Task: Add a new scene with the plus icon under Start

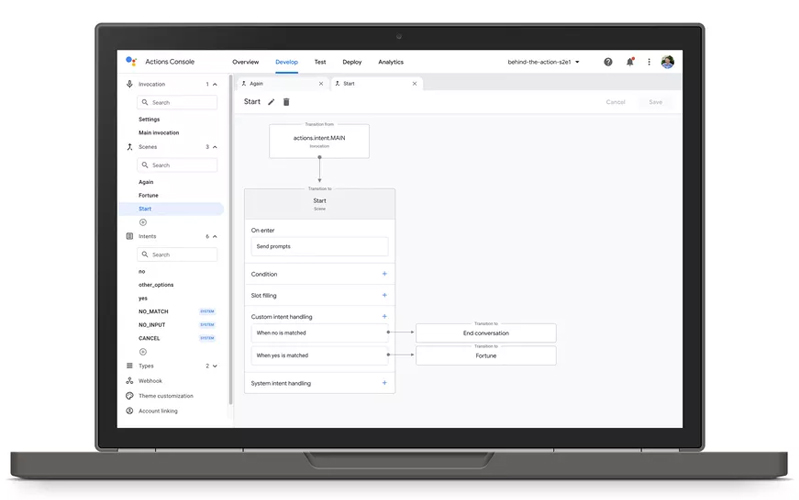Action: [x=143, y=222]
